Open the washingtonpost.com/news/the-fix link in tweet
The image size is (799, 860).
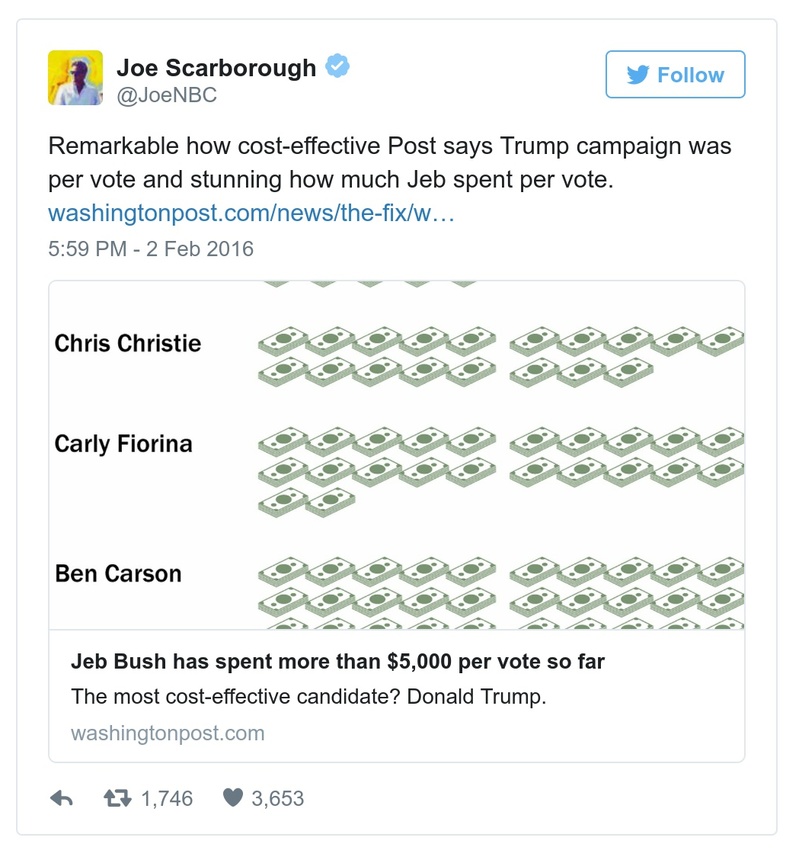coord(251,215)
